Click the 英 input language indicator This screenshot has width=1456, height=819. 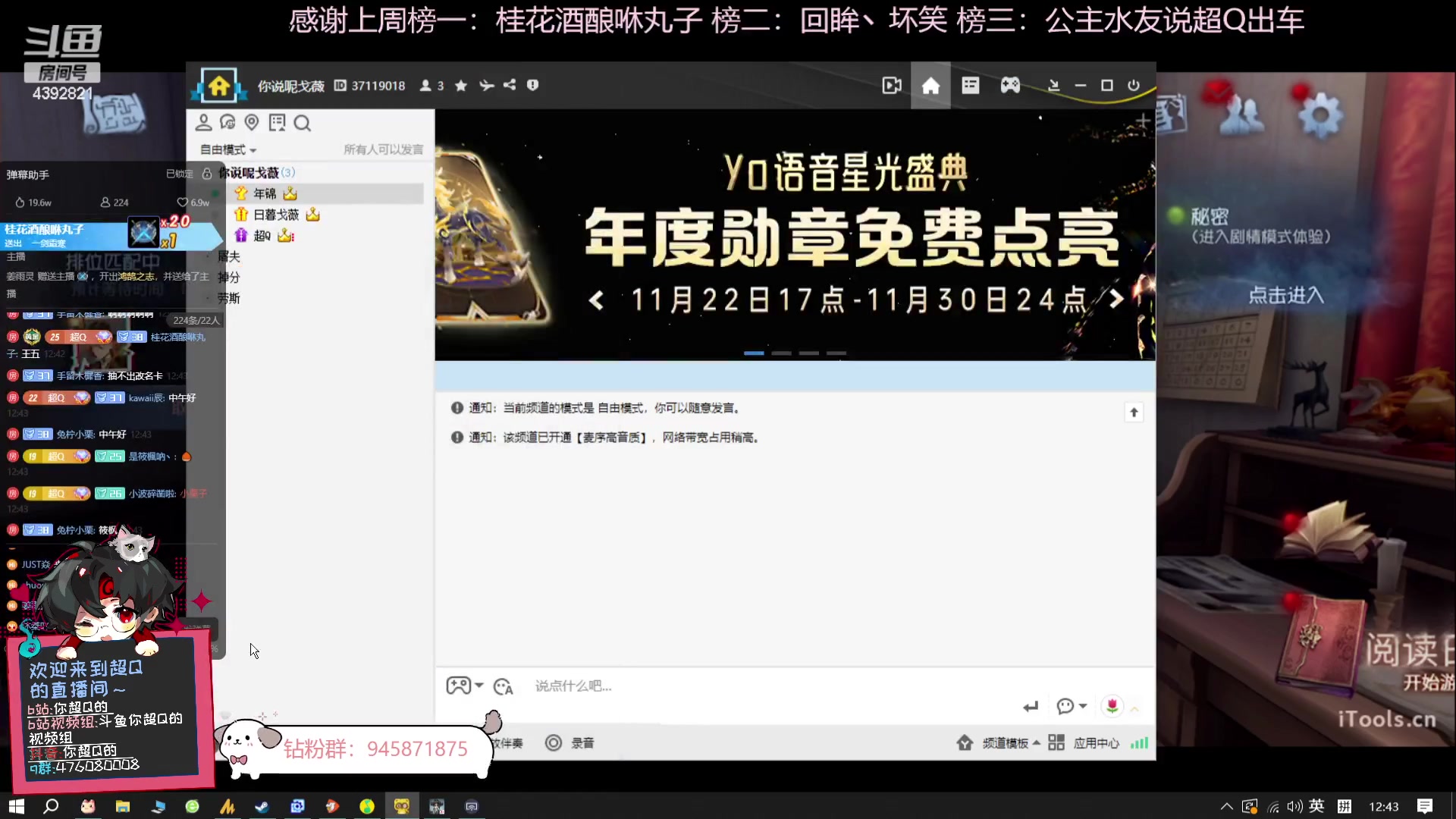pyautogui.click(x=1316, y=806)
